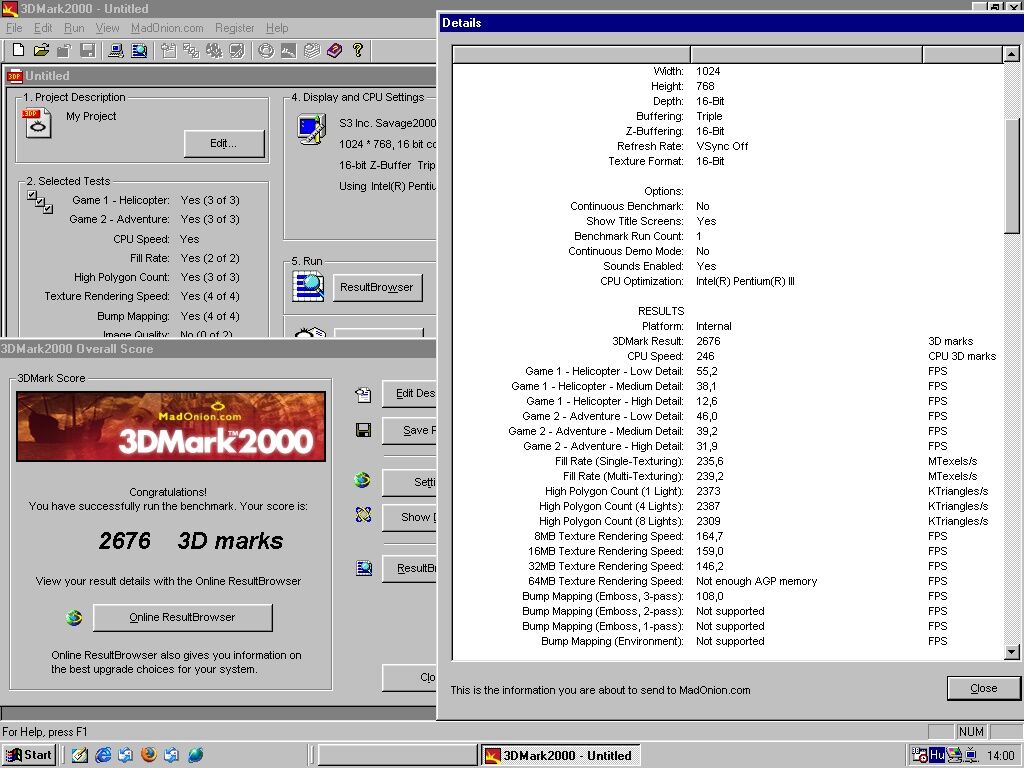This screenshot has width=1024, height=768.
Task: Click the purple help book toolbar icon
Action: pyautogui.click(x=334, y=50)
